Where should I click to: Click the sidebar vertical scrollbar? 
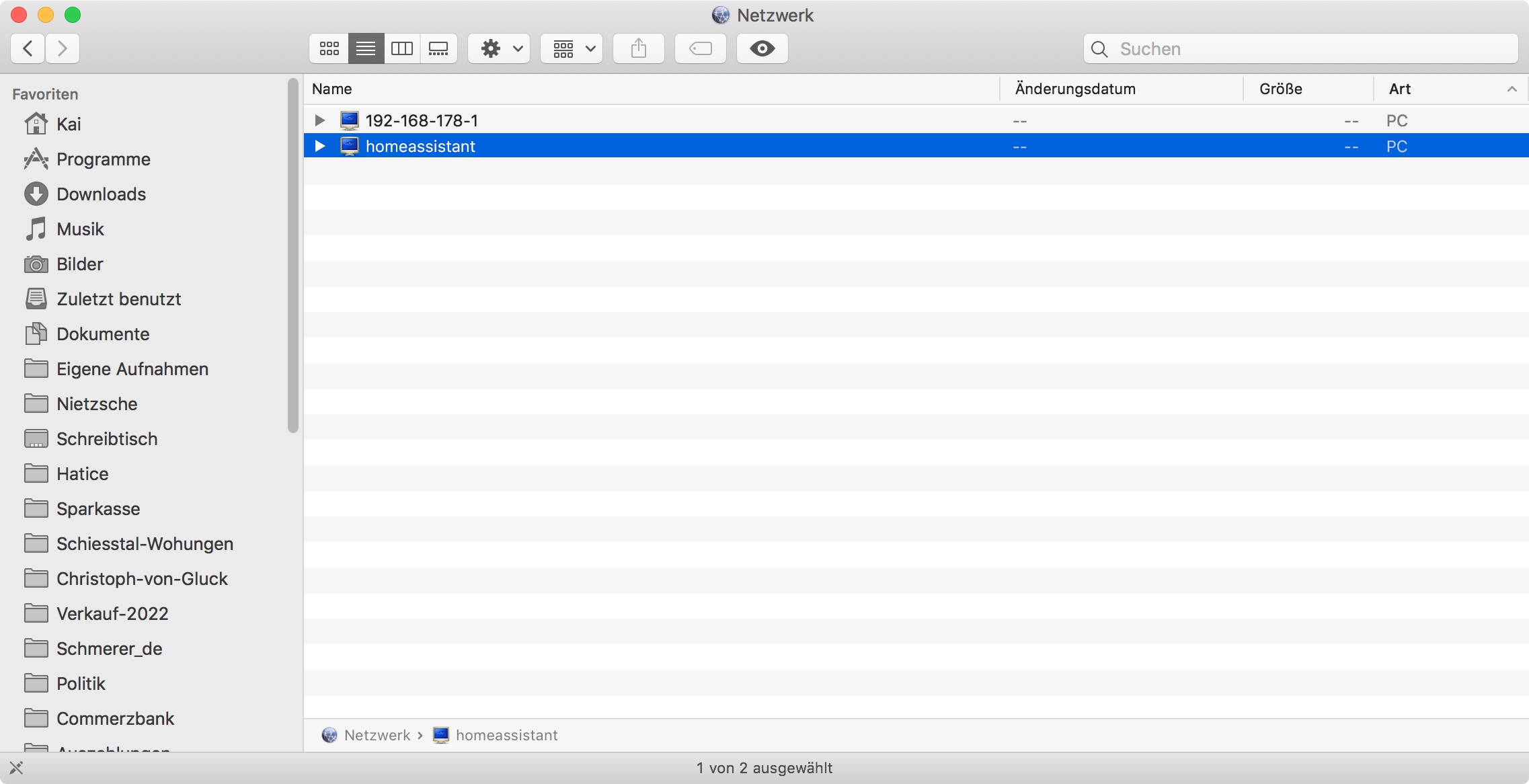coord(292,256)
